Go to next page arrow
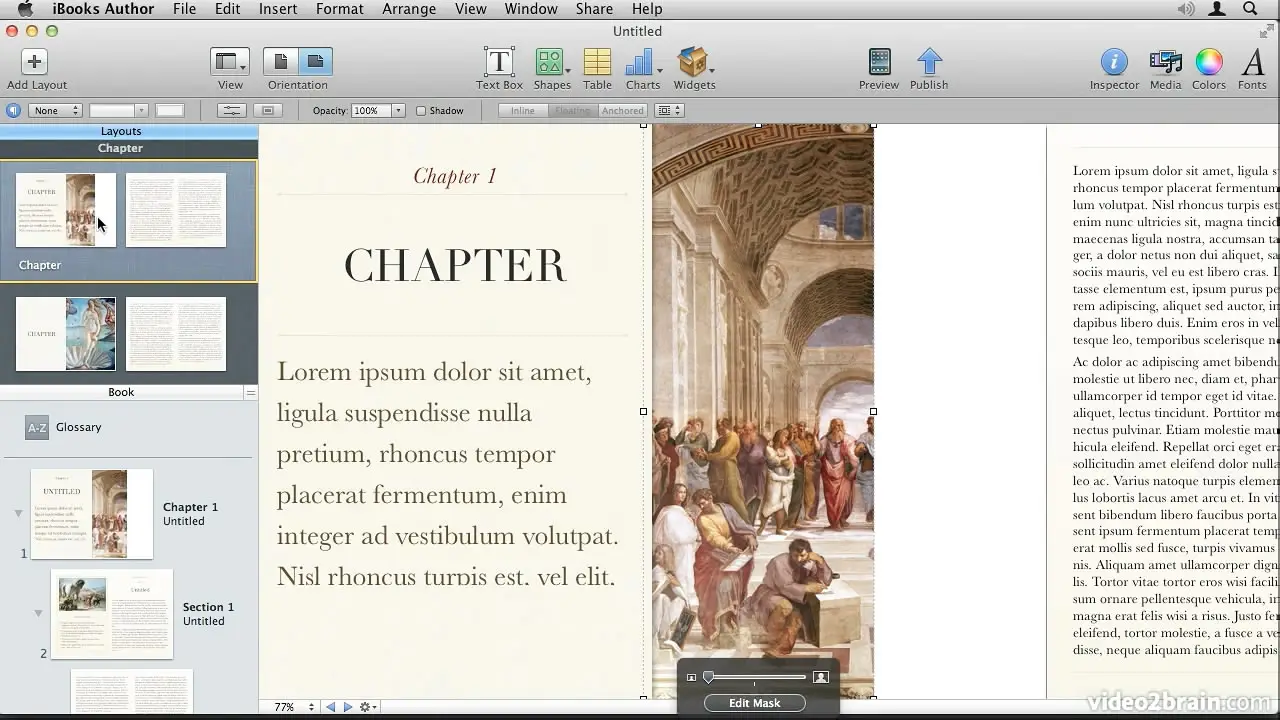 click(x=348, y=707)
